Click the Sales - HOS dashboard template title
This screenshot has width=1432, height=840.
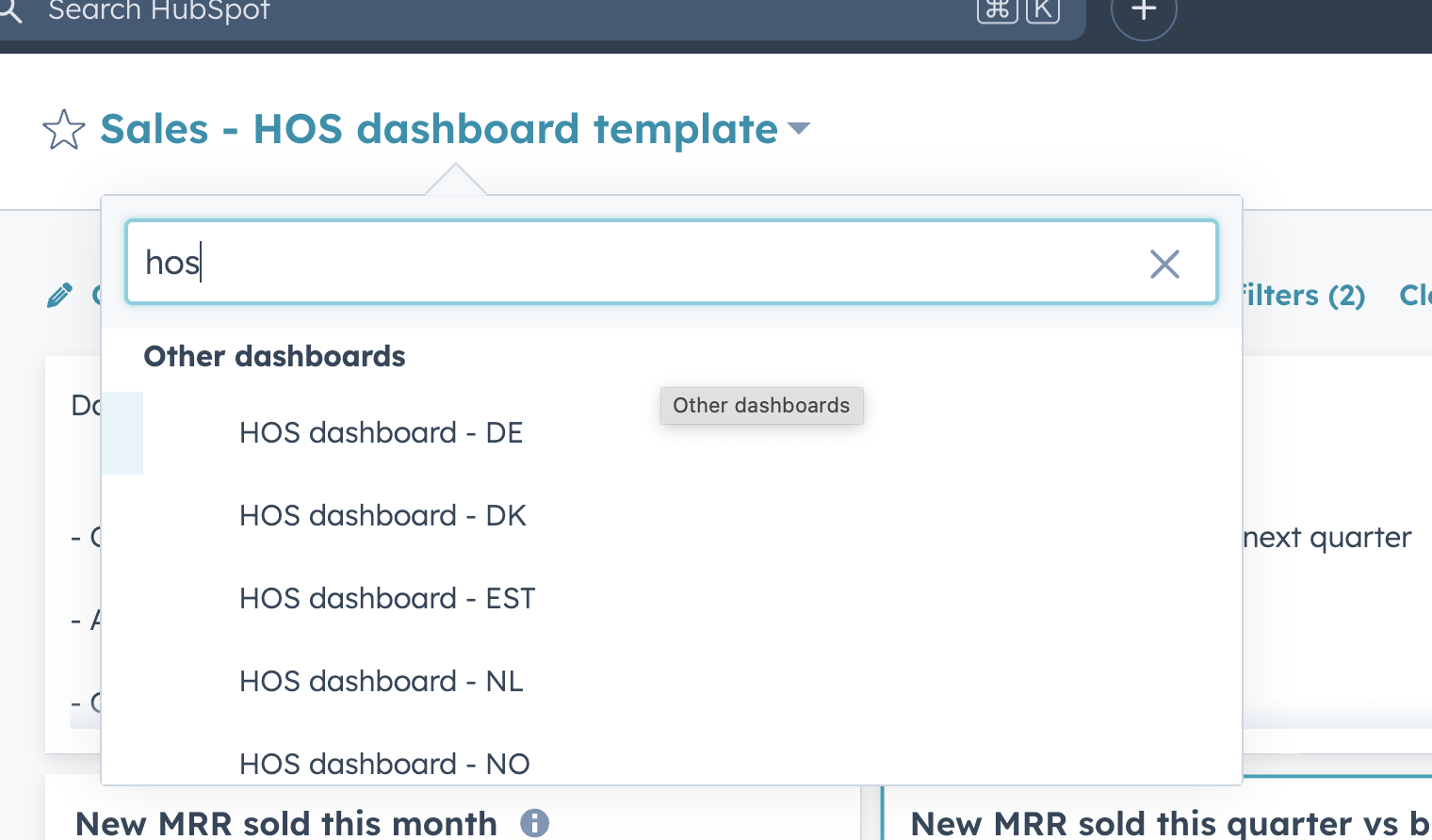coord(439,129)
